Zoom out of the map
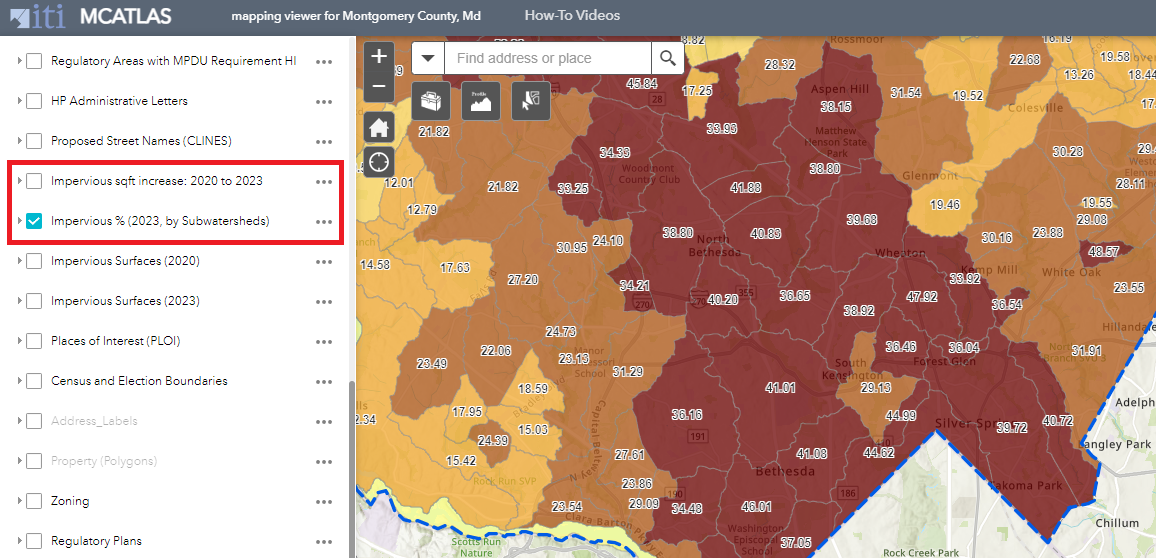 tap(379, 86)
